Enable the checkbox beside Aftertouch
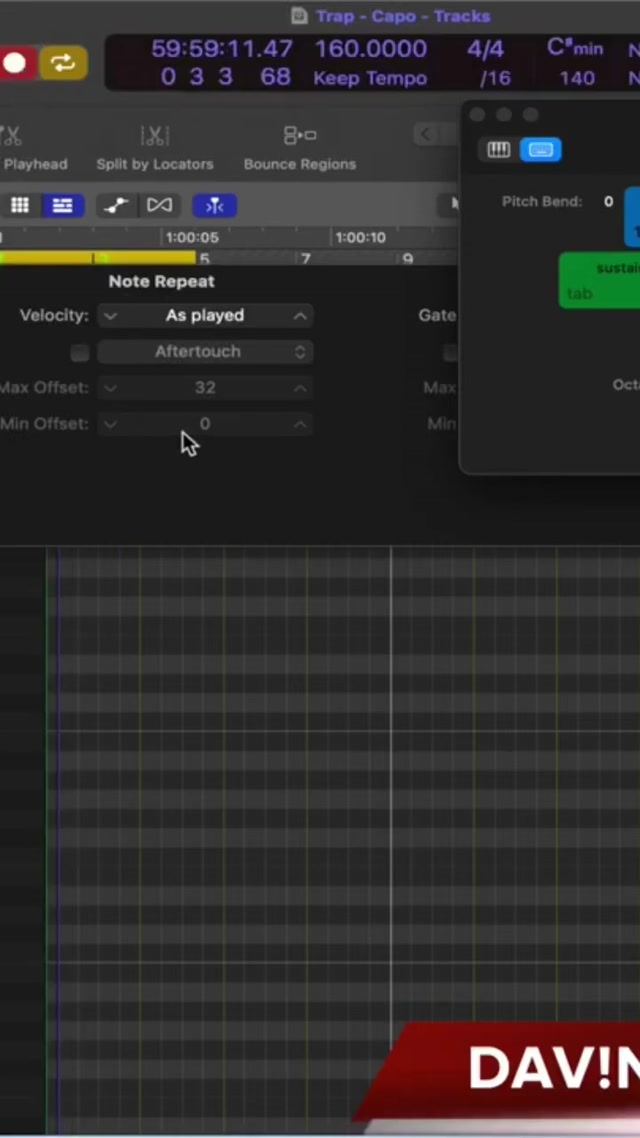Viewport: 640px width, 1138px height. [80, 352]
